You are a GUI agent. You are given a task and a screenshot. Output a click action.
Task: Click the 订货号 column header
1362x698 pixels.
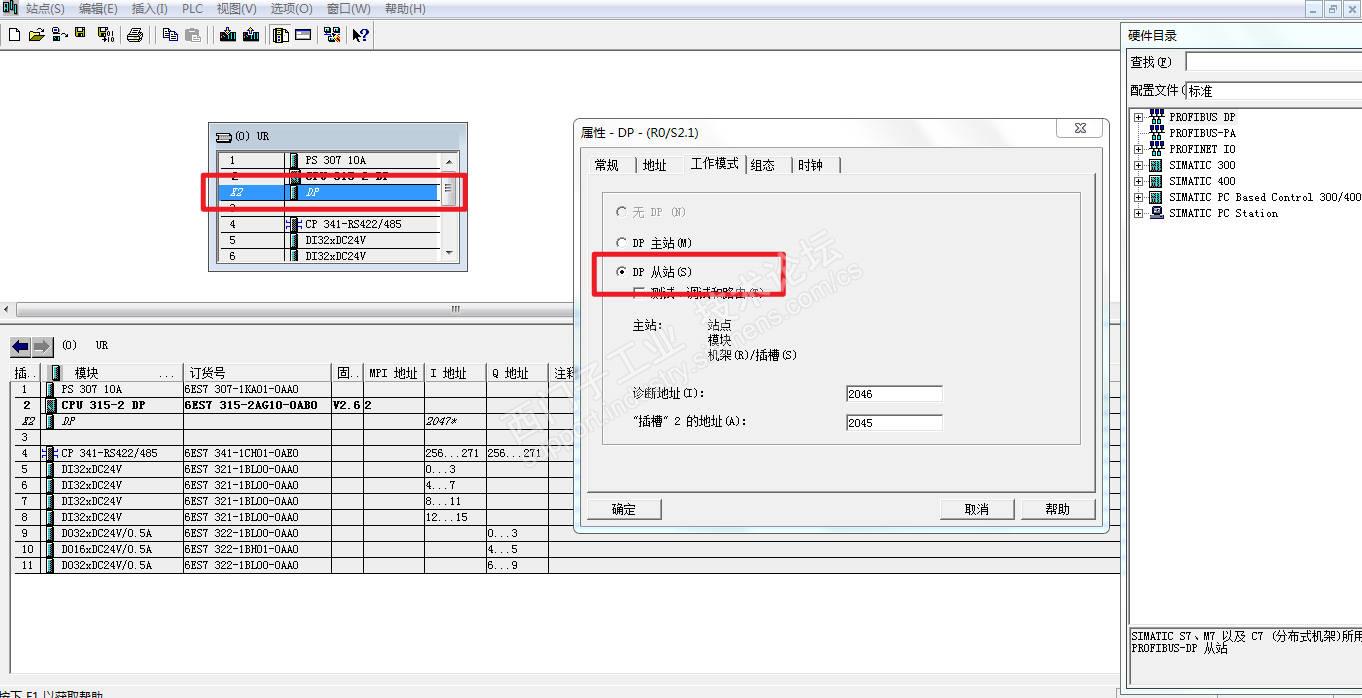click(x=257, y=373)
